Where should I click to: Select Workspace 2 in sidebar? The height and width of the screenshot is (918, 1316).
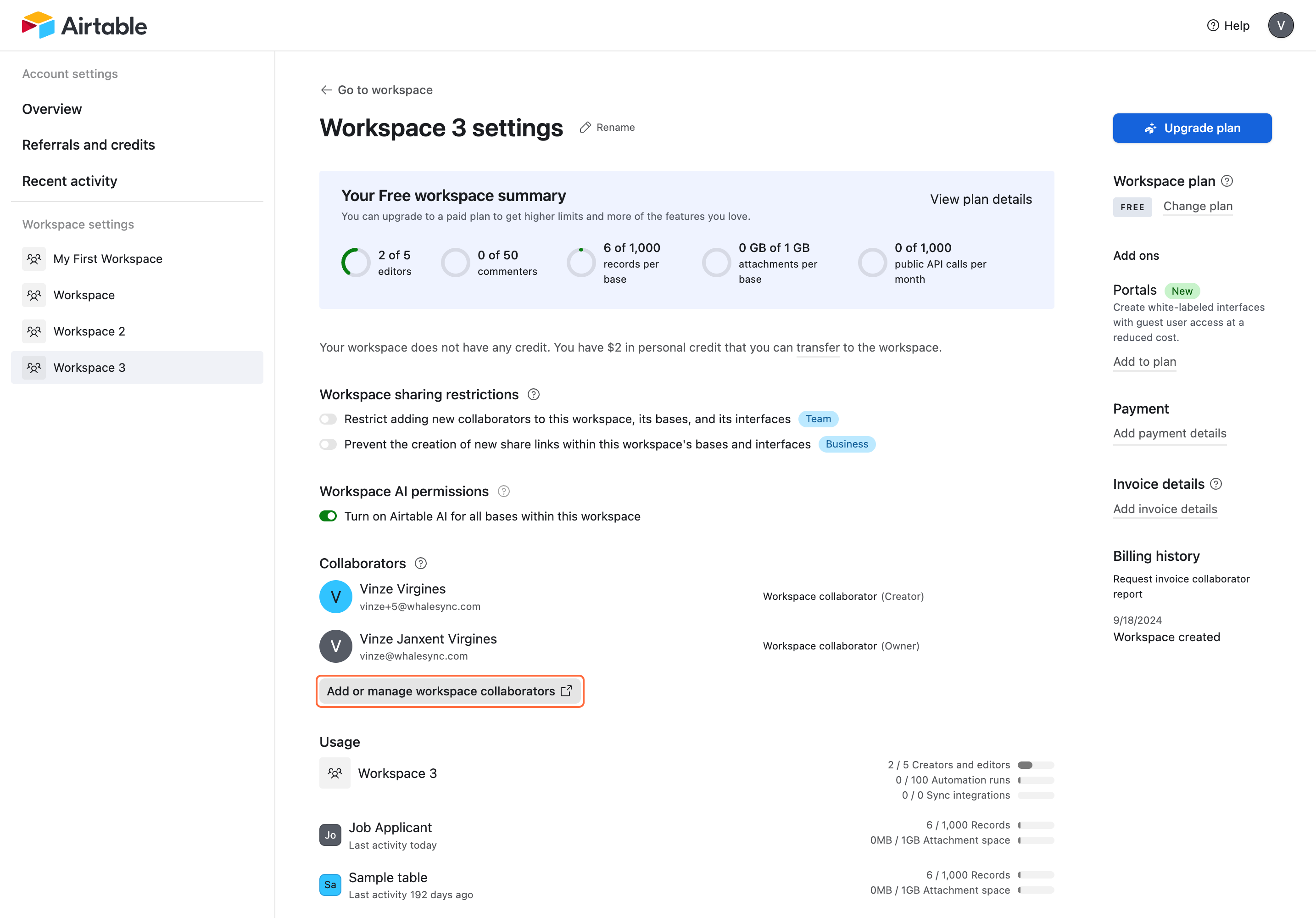point(137,331)
